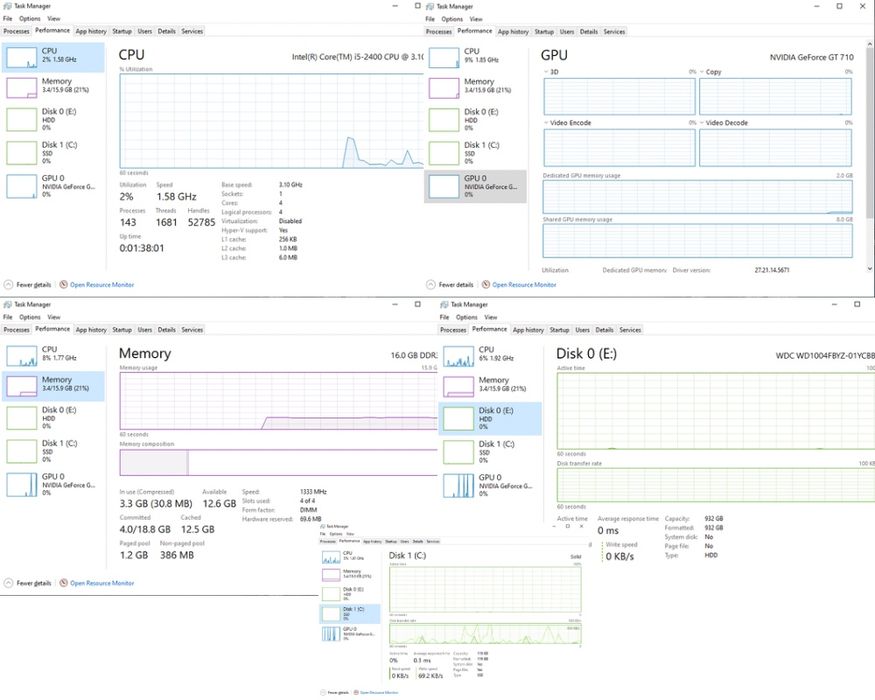Click scroll-down arrow in GPU view window
875x700 pixels.
coord(870,269)
